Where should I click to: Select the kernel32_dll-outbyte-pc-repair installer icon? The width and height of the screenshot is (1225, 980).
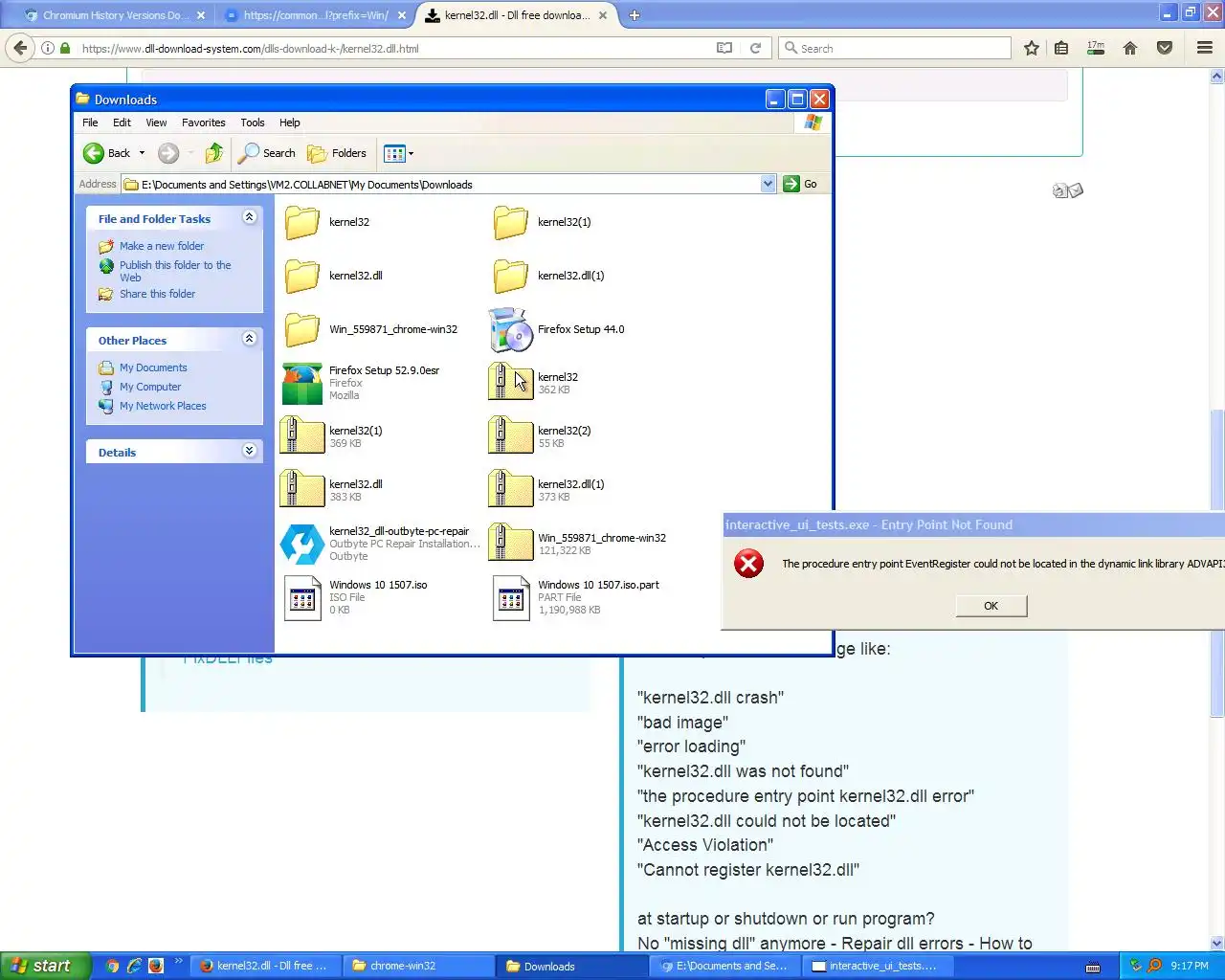(x=302, y=544)
